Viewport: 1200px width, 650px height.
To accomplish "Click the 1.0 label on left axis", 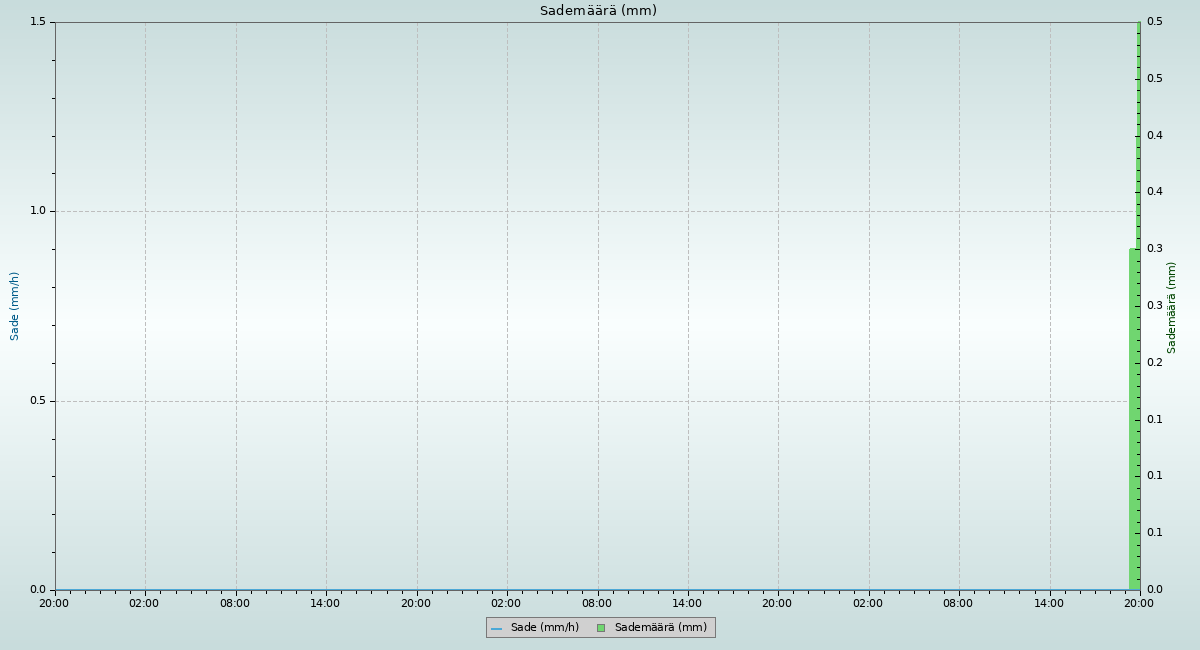I will (x=38, y=211).
